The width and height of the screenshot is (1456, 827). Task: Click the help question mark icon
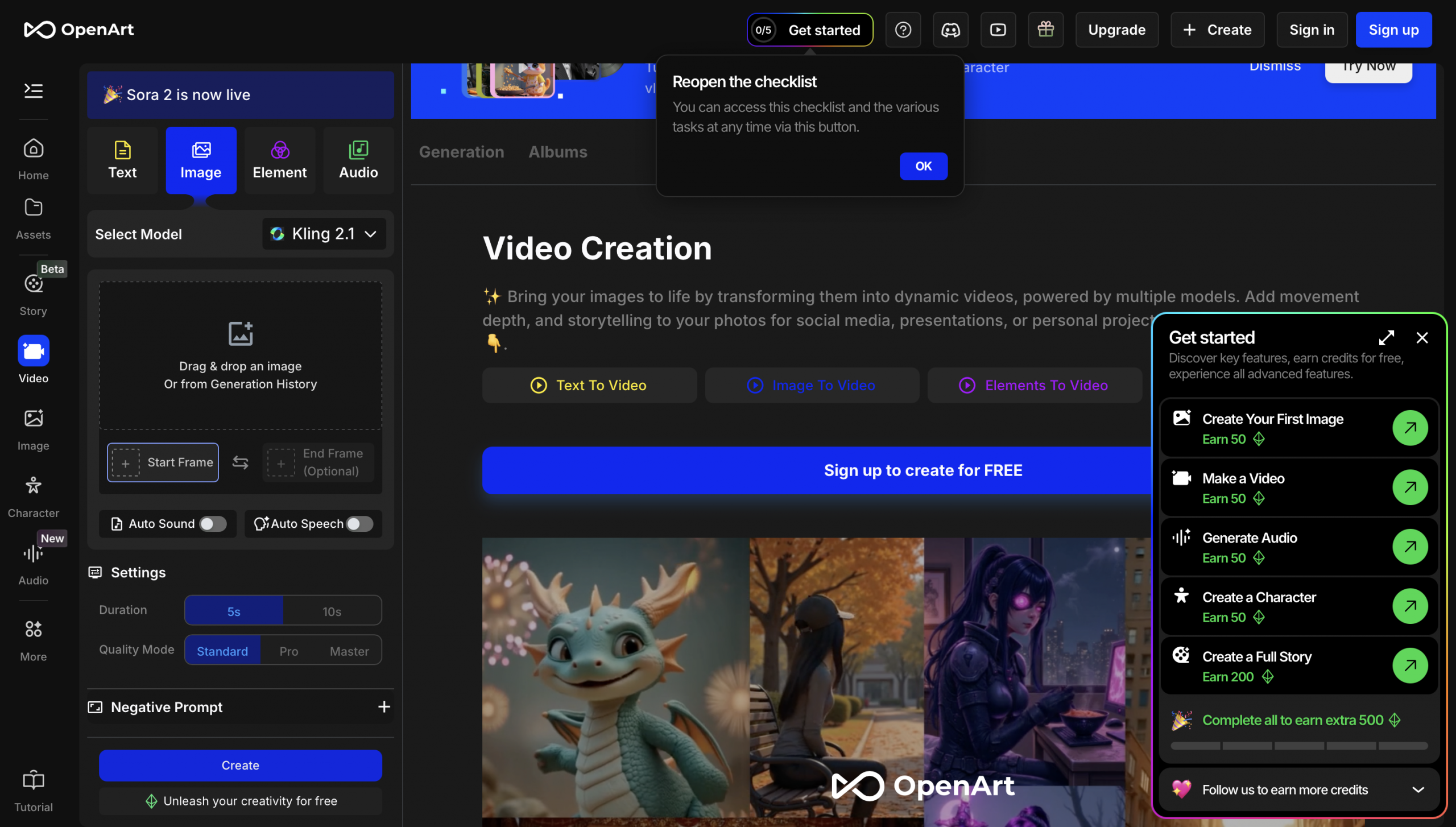click(903, 30)
